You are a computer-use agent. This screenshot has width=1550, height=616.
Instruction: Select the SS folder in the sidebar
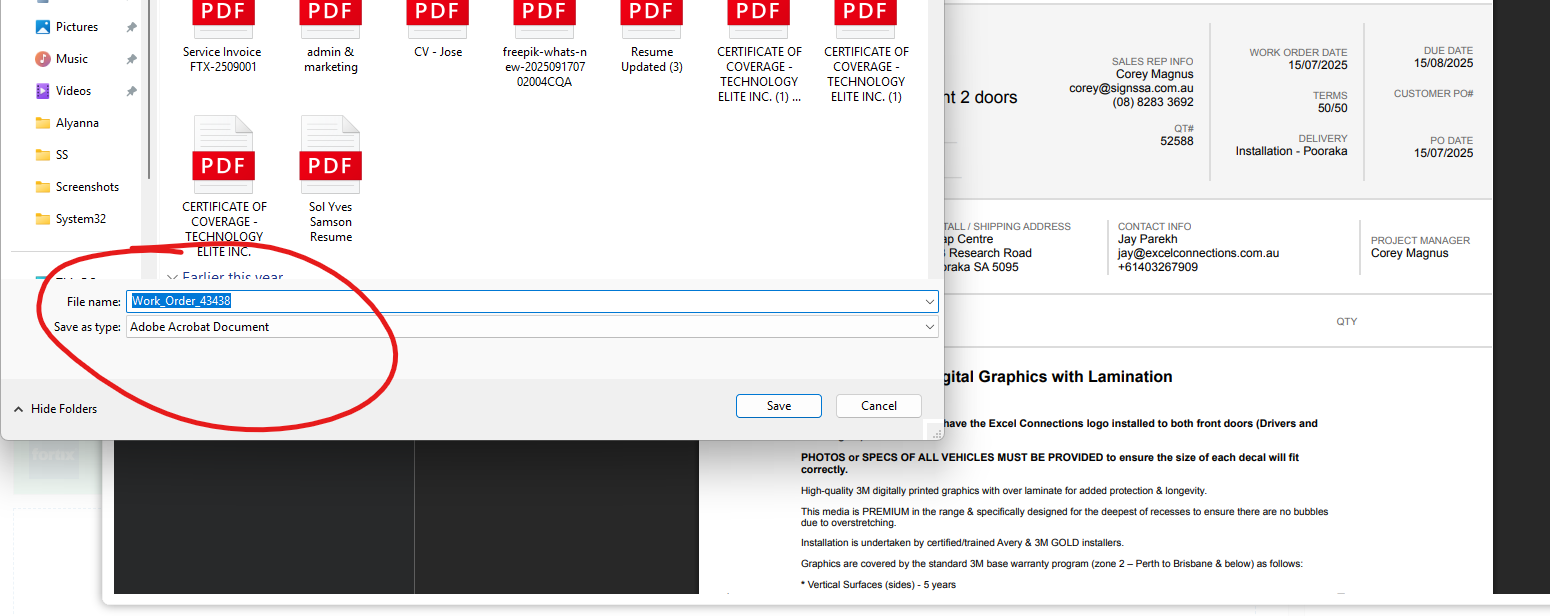pos(62,155)
